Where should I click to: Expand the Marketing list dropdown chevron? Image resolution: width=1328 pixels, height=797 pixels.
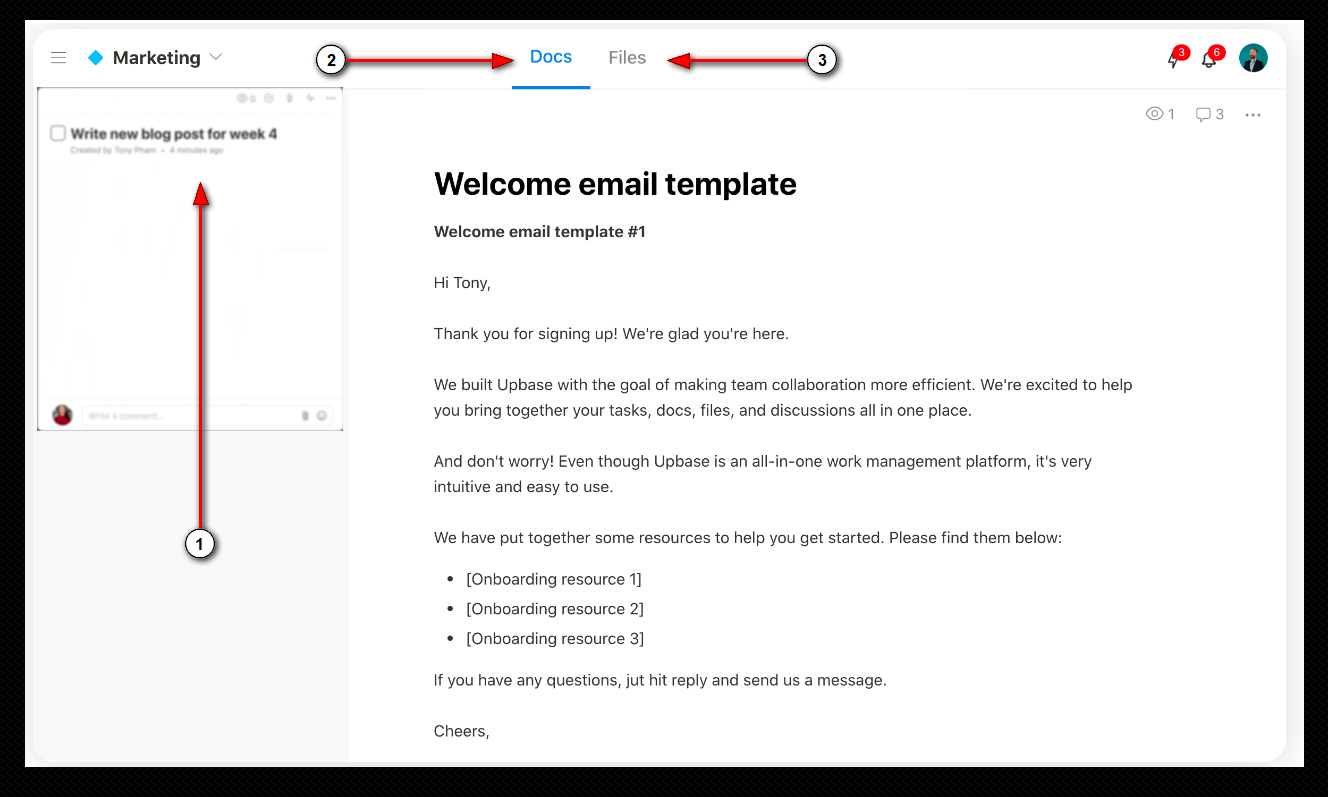(x=216, y=58)
